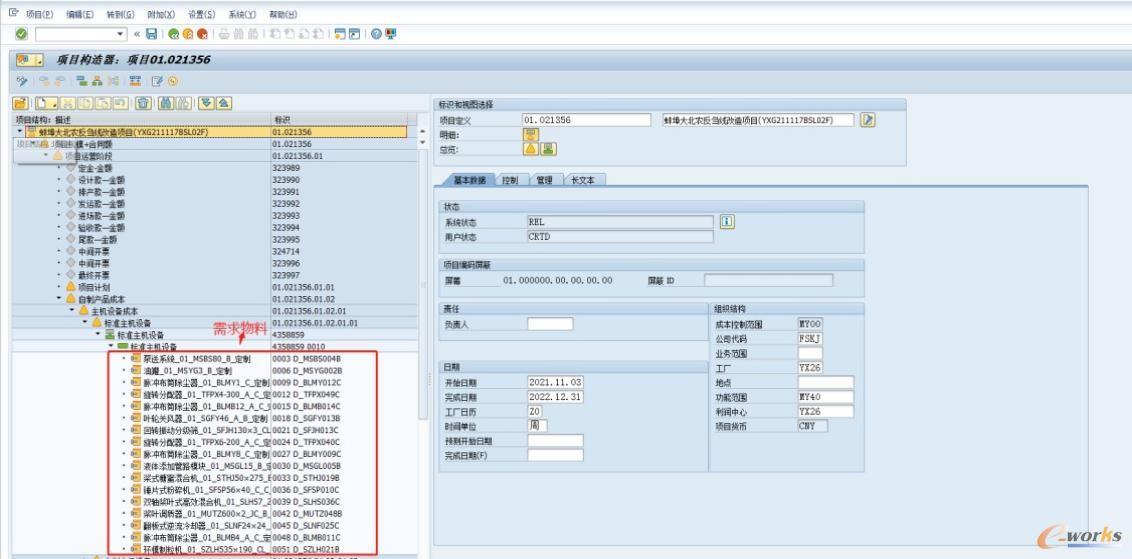1132x559 pixels.
Task: Open the 帮助(H) menu
Action: click(282, 14)
